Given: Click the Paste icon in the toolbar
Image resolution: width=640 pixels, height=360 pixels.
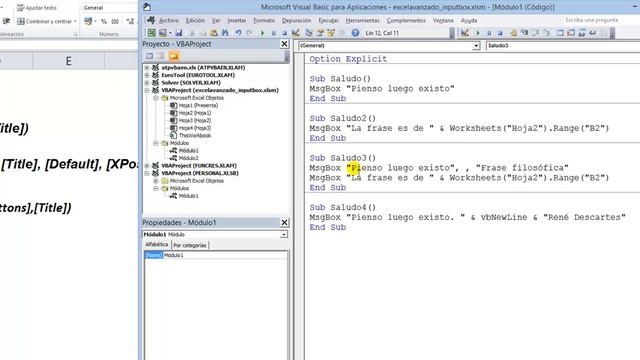Looking at the screenshot, I should 213,33.
